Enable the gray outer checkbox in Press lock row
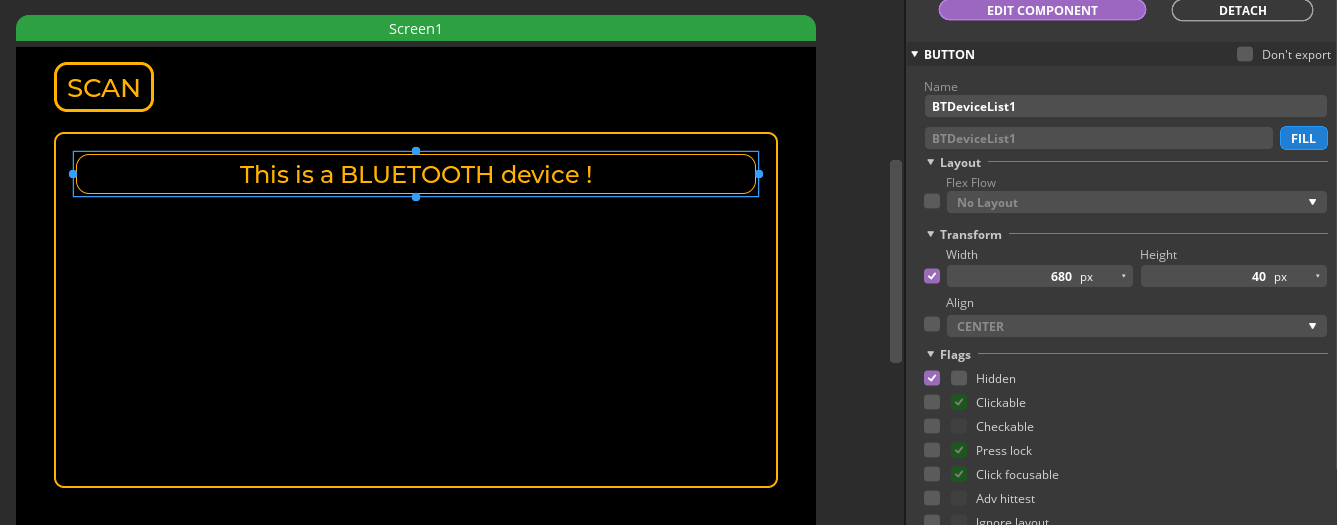The image size is (1337, 525). [x=932, y=450]
